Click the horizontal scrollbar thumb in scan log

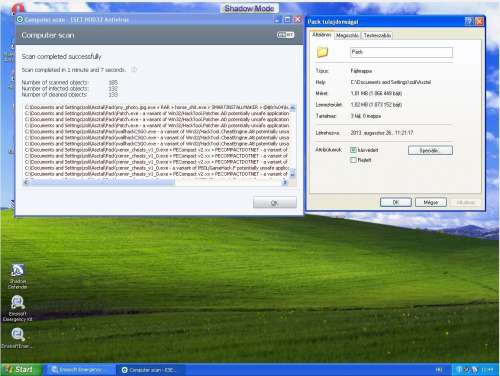point(103,182)
